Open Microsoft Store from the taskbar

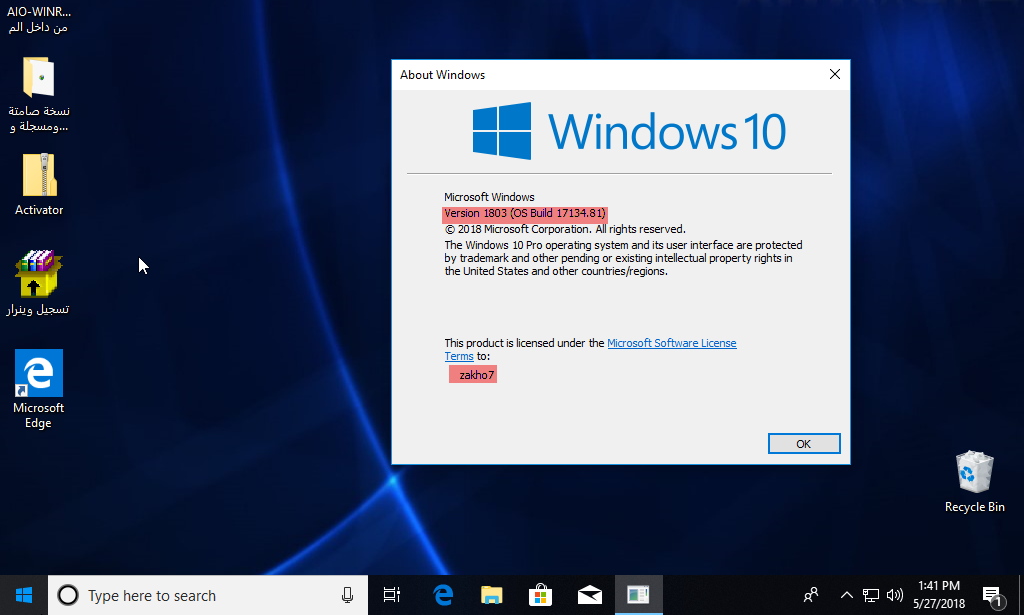point(540,595)
